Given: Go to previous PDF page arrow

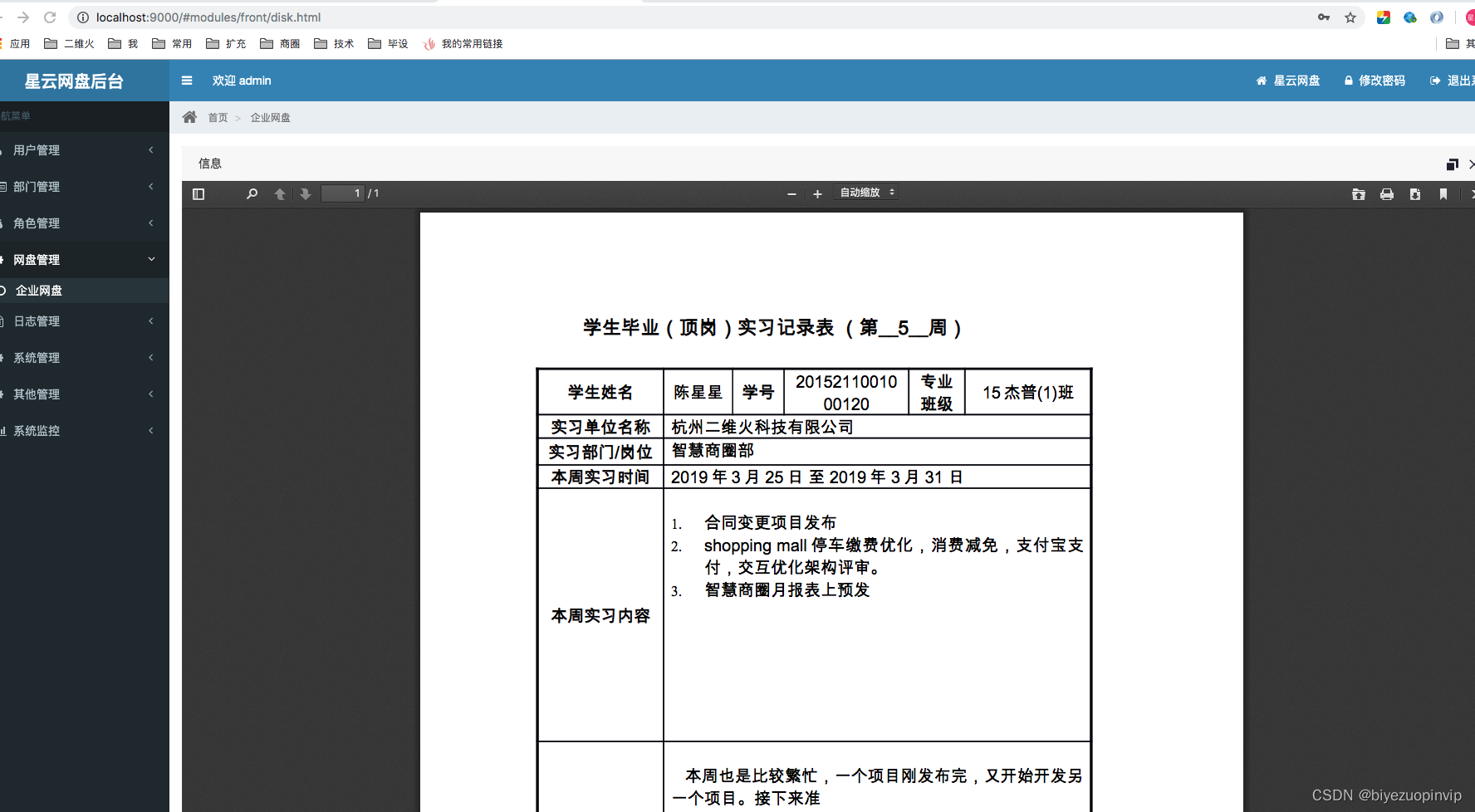Looking at the screenshot, I should [280, 194].
